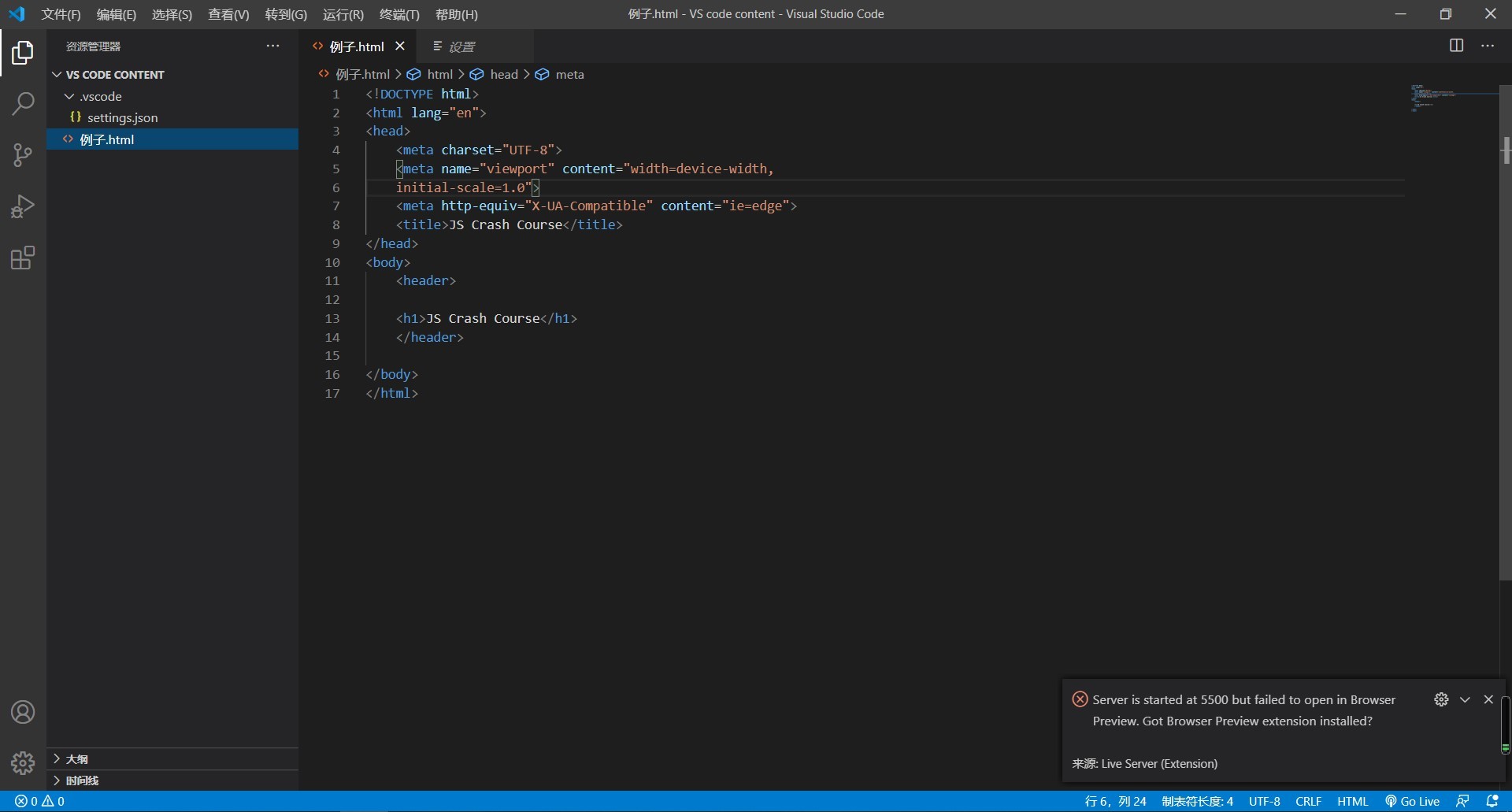Open the feedback icon in status bar
This screenshot has height=812, width=1512.
click(x=1462, y=801)
